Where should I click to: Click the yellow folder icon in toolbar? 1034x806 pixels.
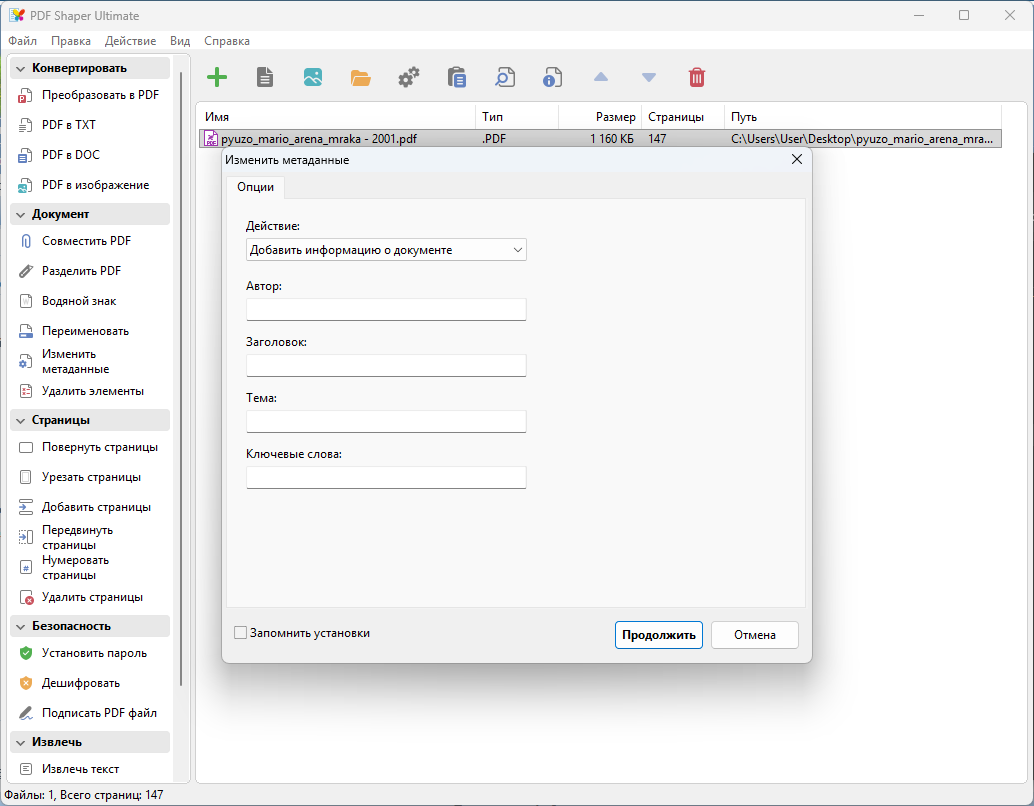pos(360,77)
